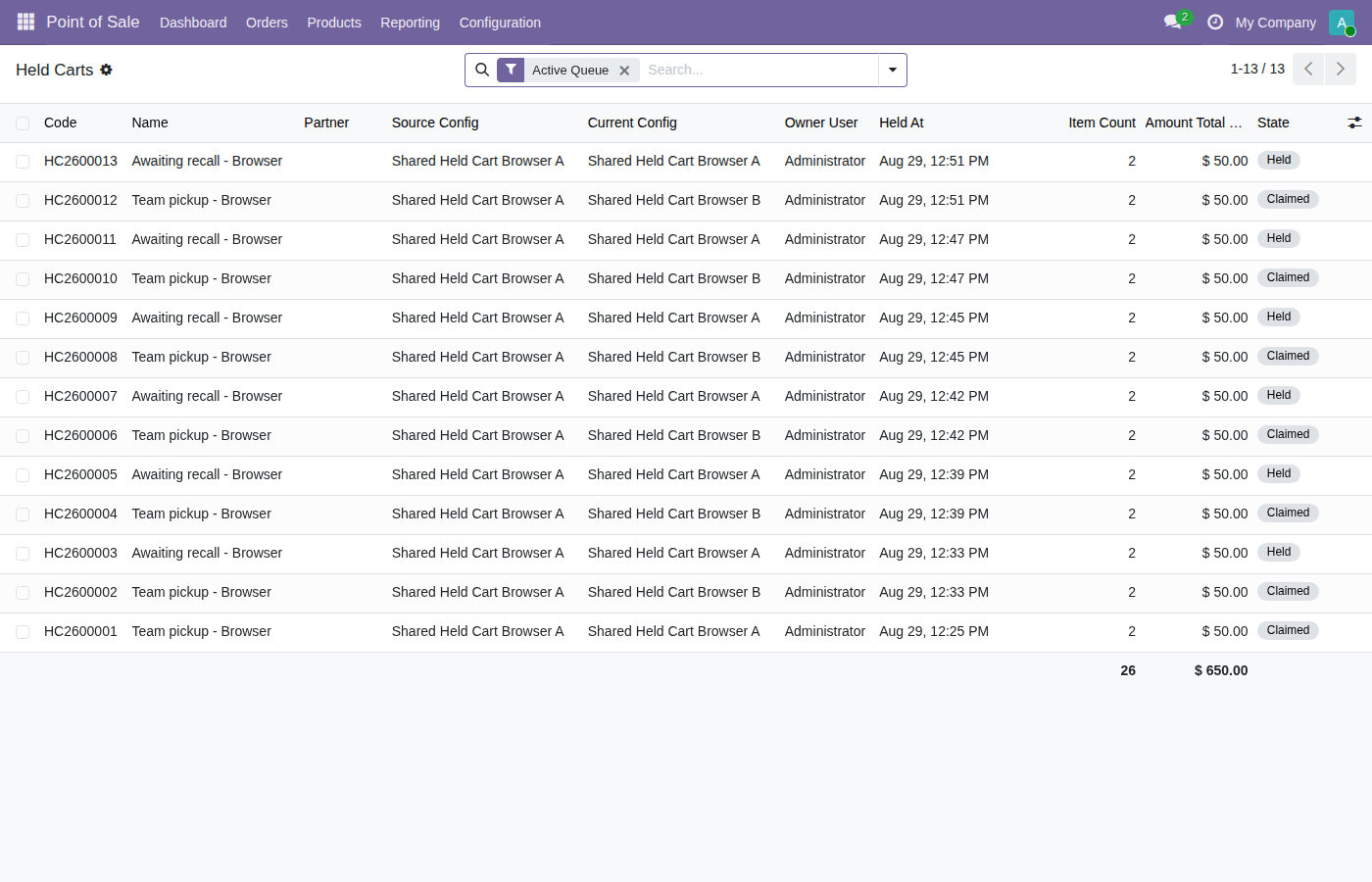Click the filter funnel icon
The image size is (1372, 882).
[511, 70]
